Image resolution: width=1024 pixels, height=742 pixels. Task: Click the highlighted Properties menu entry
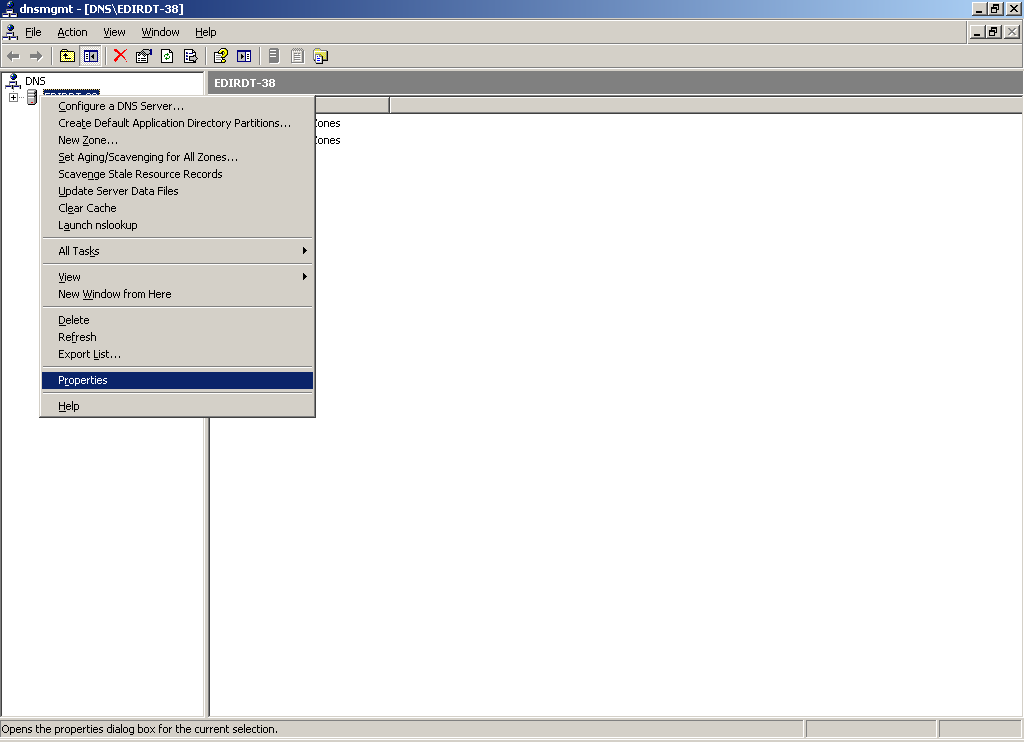coord(177,380)
